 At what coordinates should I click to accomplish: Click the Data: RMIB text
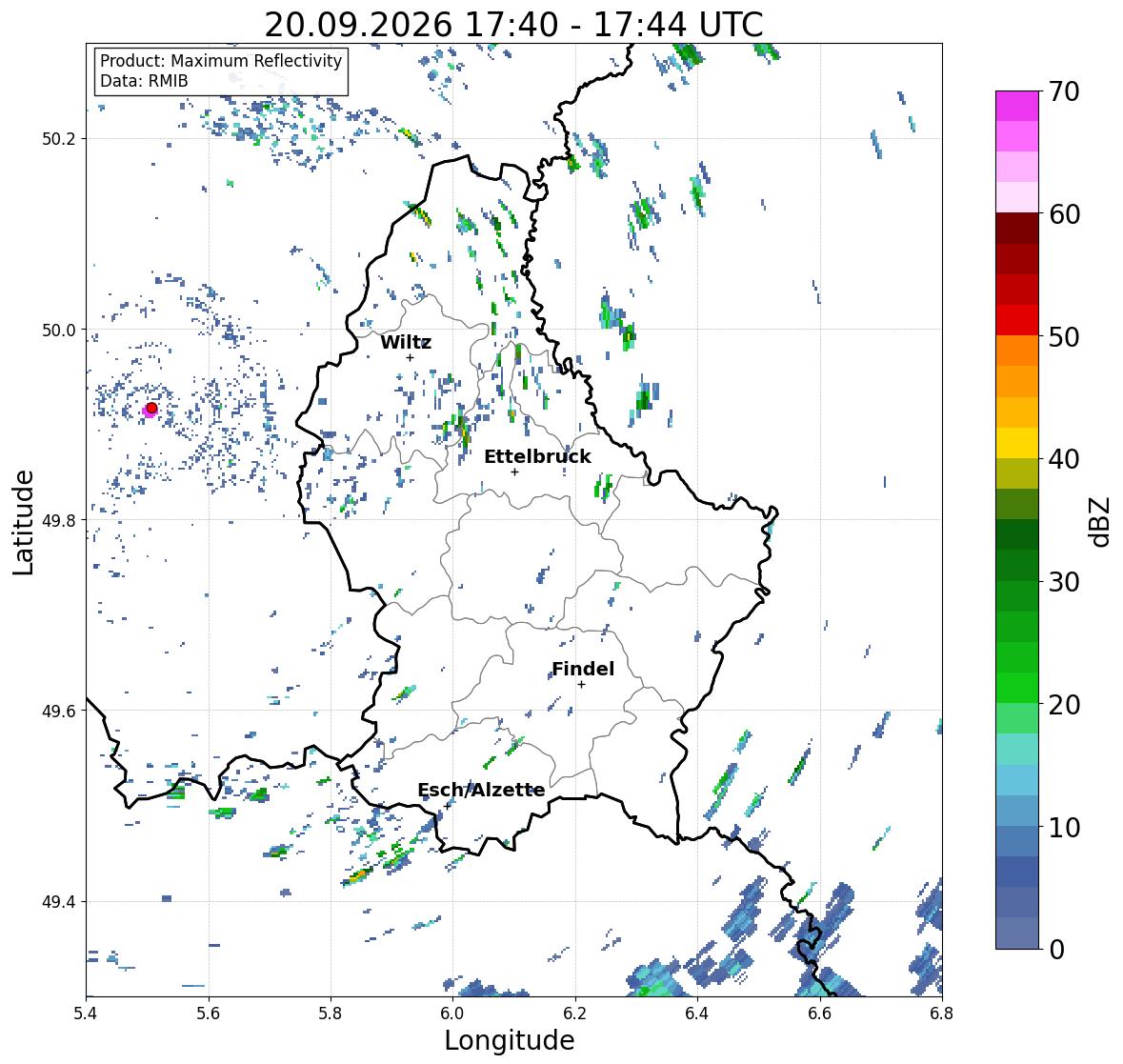[144, 81]
